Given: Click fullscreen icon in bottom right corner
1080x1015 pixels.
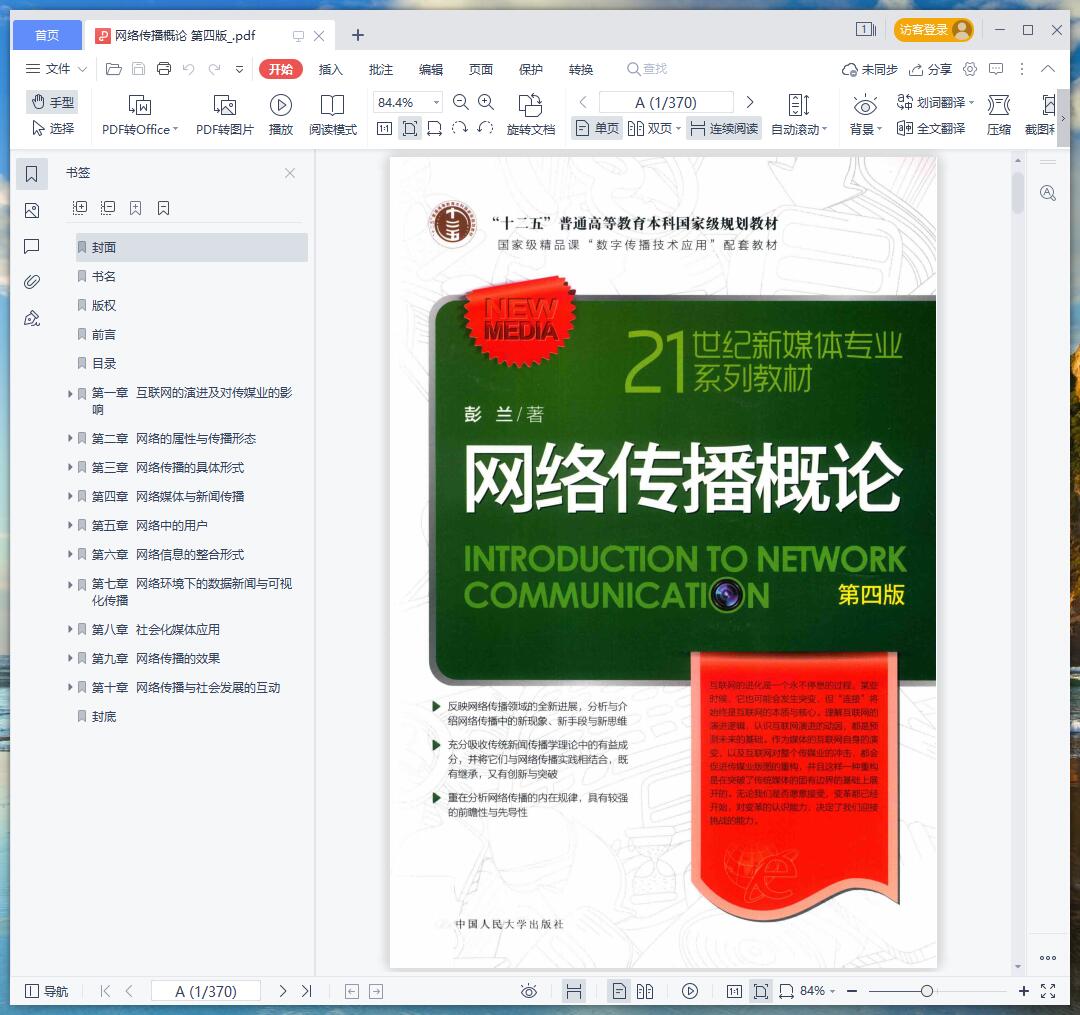Looking at the screenshot, I should tap(1048, 991).
